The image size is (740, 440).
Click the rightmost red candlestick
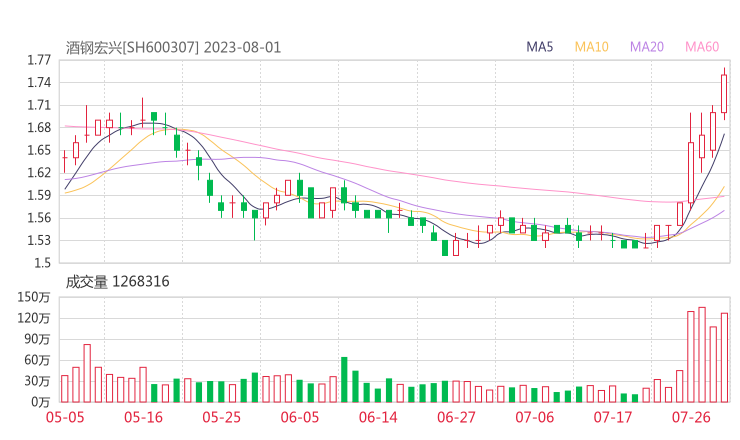(x=724, y=94)
